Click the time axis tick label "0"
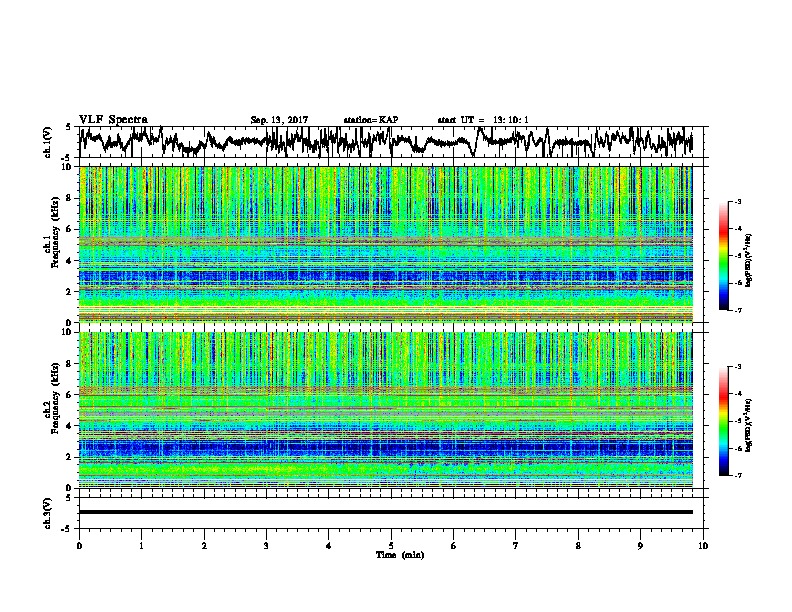This screenshot has height=612, width=792. click(x=79, y=546)
